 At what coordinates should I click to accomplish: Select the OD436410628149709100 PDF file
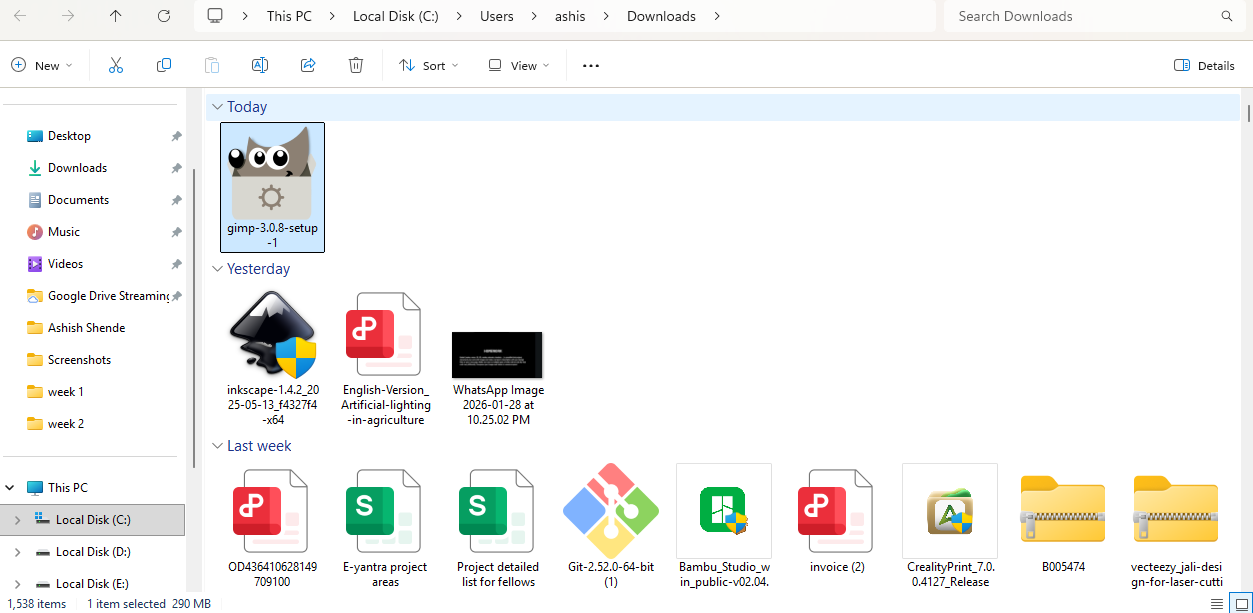[272, 527]
